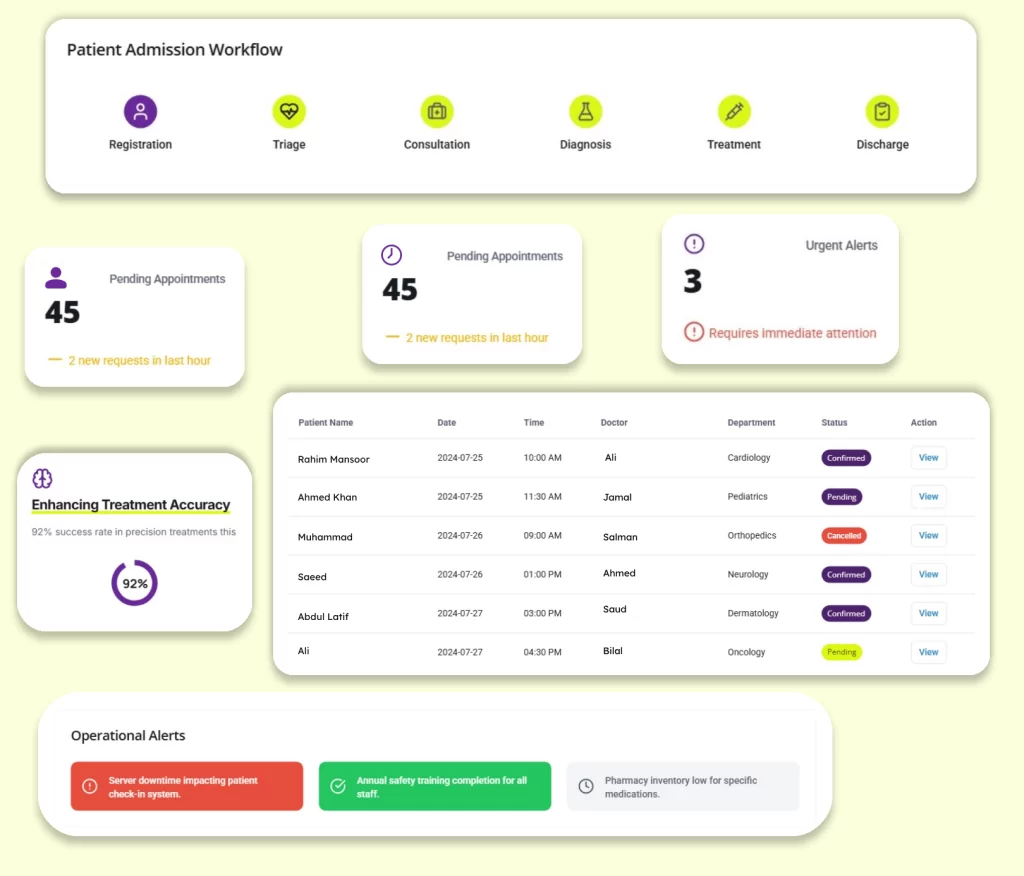Click the Oncology department cell
1024x876 pixels.
coord(746,652)
